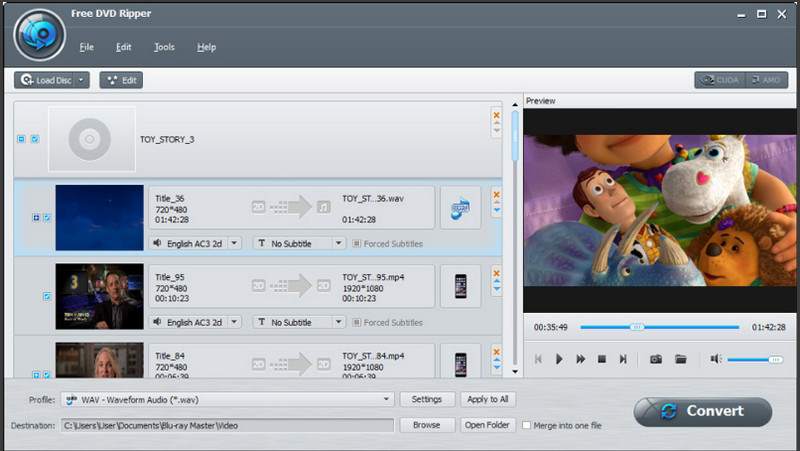
Task: Toggle Forced Subtitles checkbox for Title_36
Action: (356, 243)
